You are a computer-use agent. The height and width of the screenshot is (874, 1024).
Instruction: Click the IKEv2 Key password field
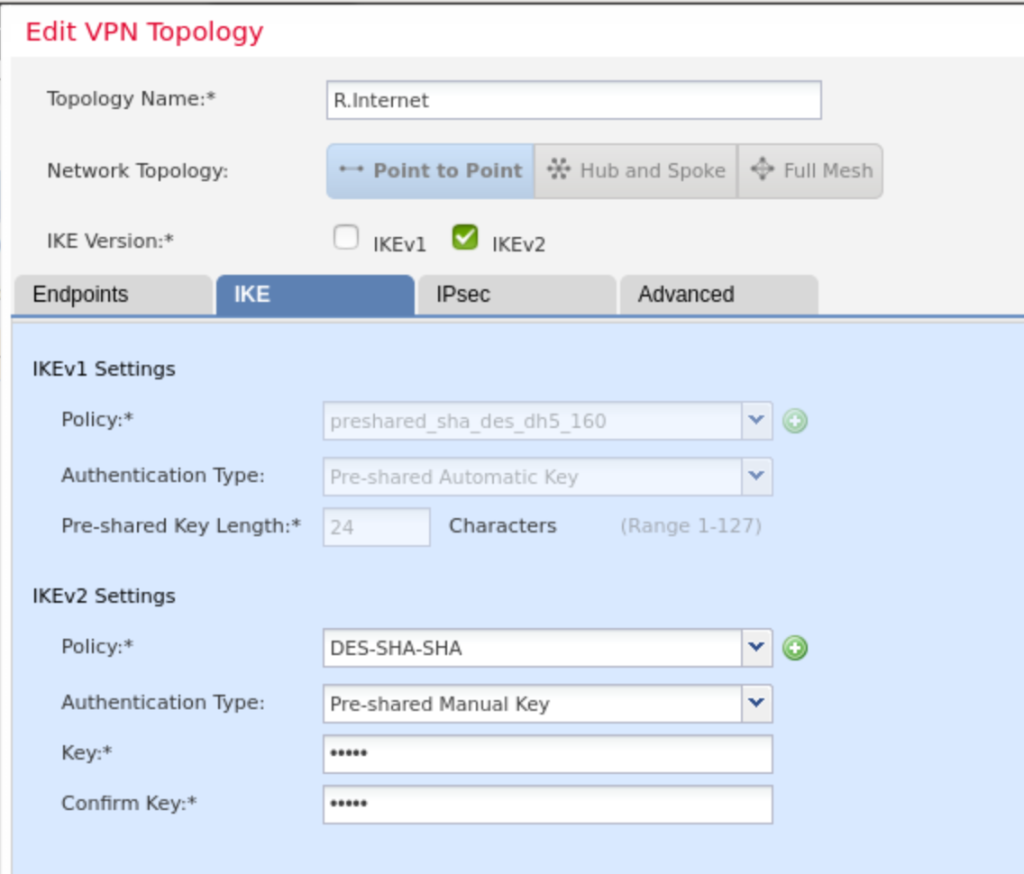(x=547, y=754)
